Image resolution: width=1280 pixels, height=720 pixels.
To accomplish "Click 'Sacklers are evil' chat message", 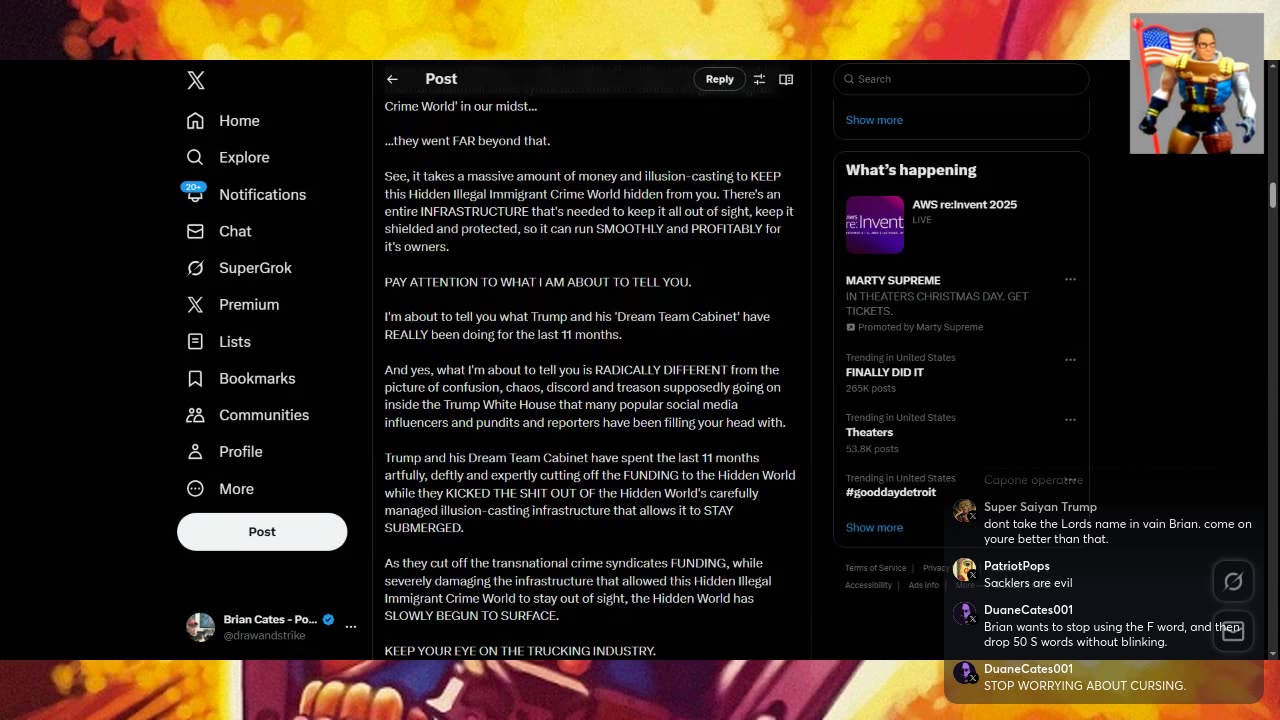I will (1028, 583).
